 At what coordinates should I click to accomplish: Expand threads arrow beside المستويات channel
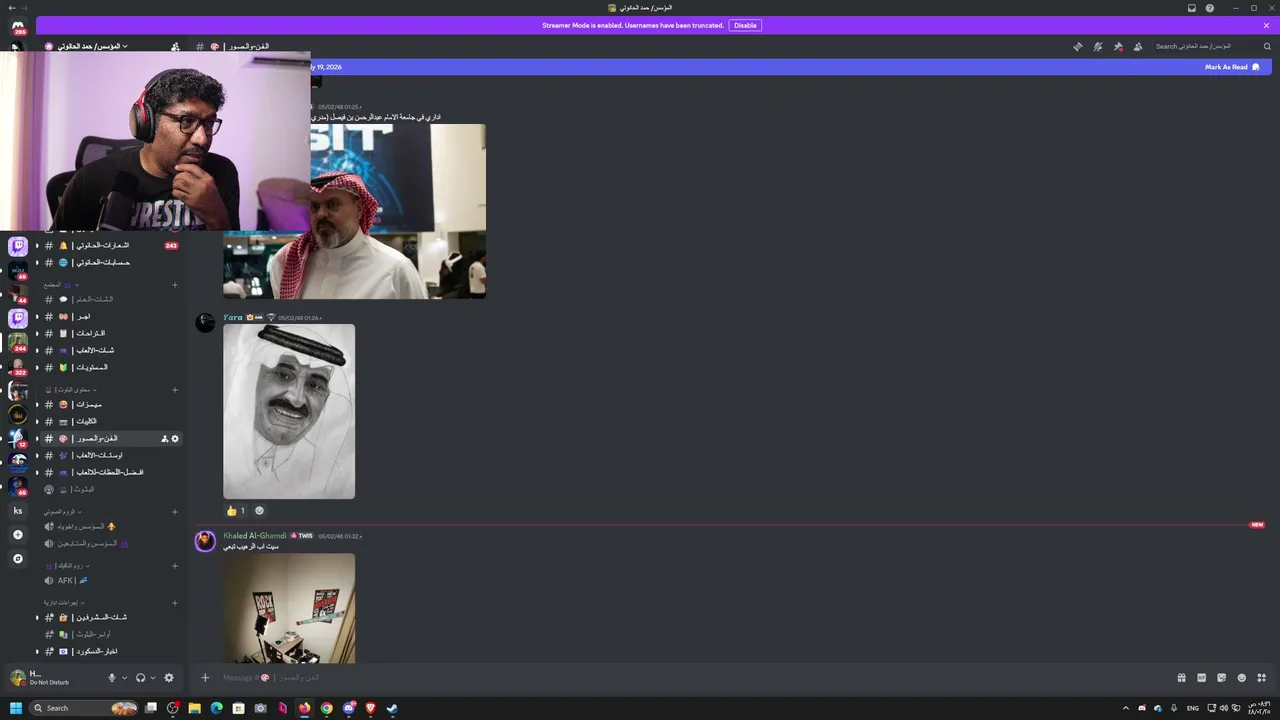coord(38,368)
